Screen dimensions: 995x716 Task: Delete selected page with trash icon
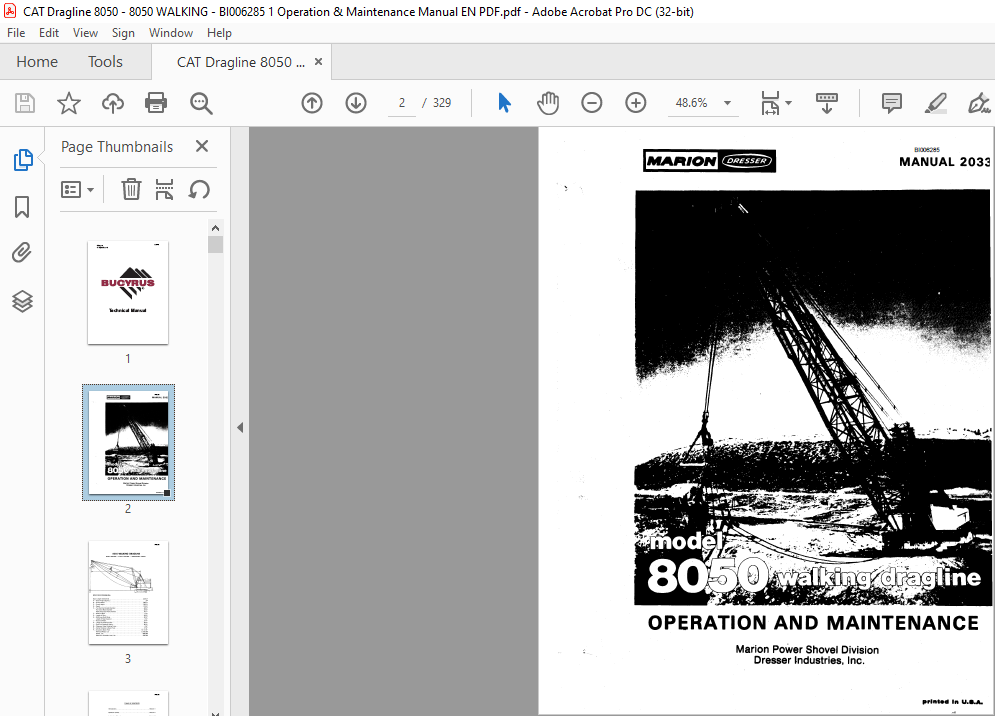point(131,189)
